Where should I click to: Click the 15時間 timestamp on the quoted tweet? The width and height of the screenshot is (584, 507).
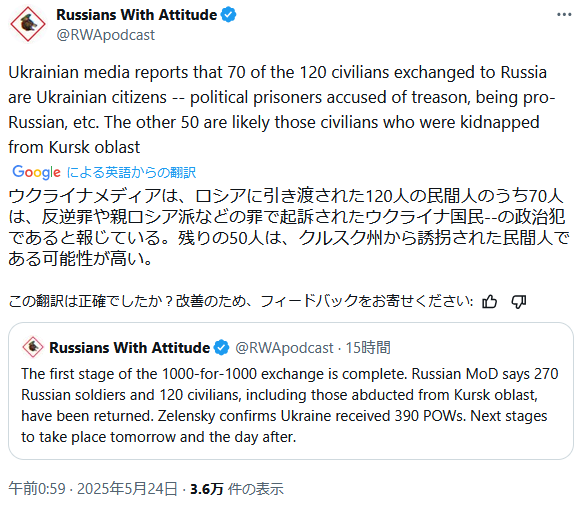[x=368, y=348]
